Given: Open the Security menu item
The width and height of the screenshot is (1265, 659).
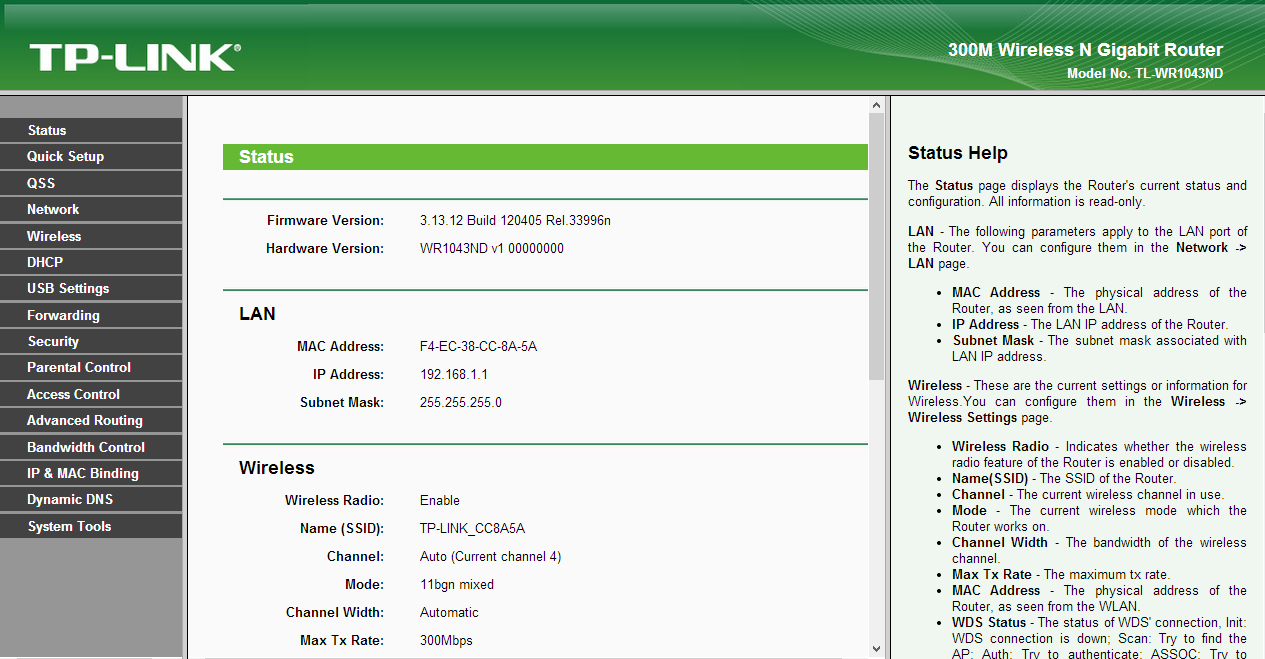Looking at the screenshot, I should (x=91, y=341).
